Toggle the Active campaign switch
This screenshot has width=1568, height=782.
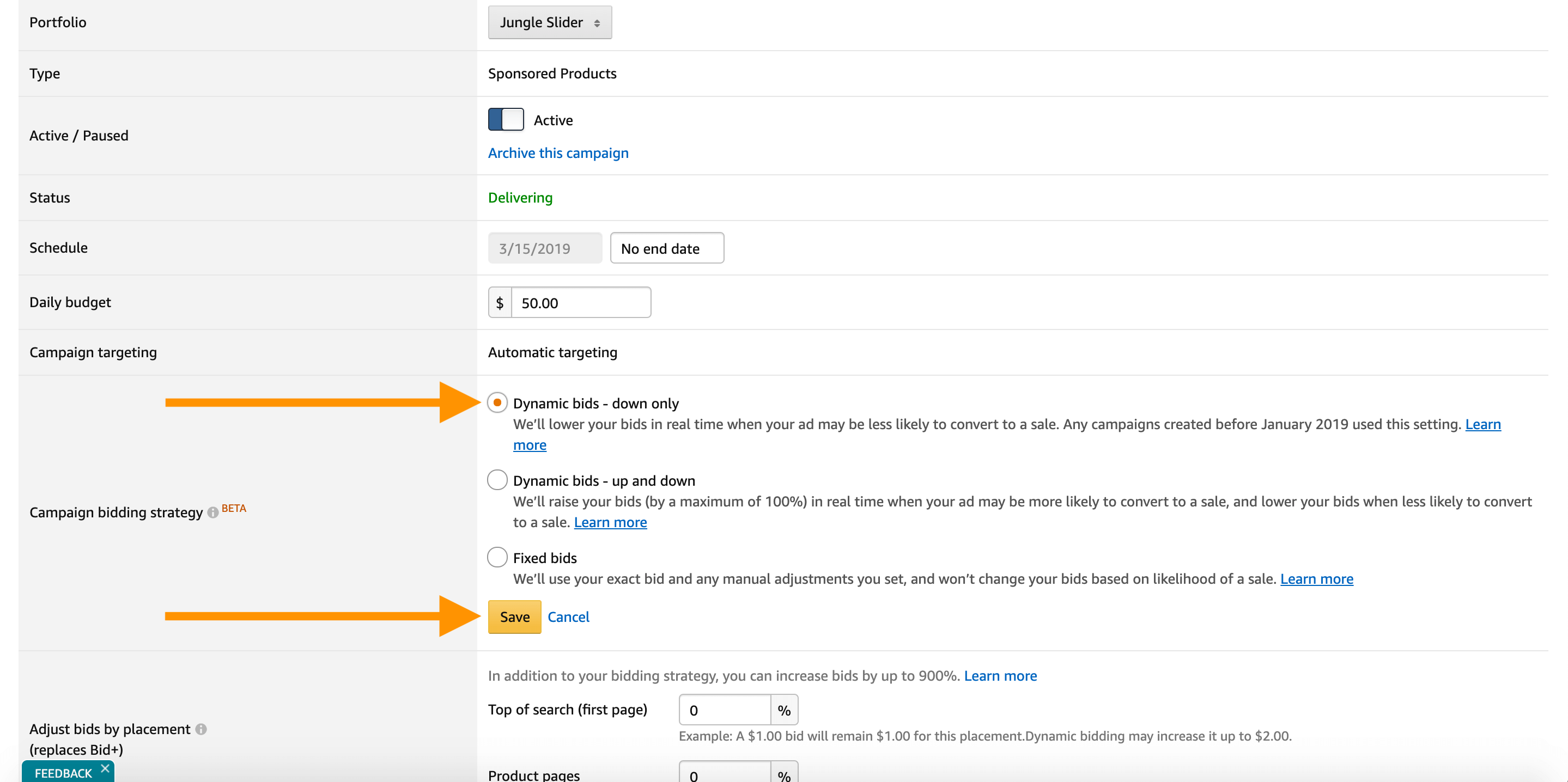pyautogui.click(x=505, y=119)
